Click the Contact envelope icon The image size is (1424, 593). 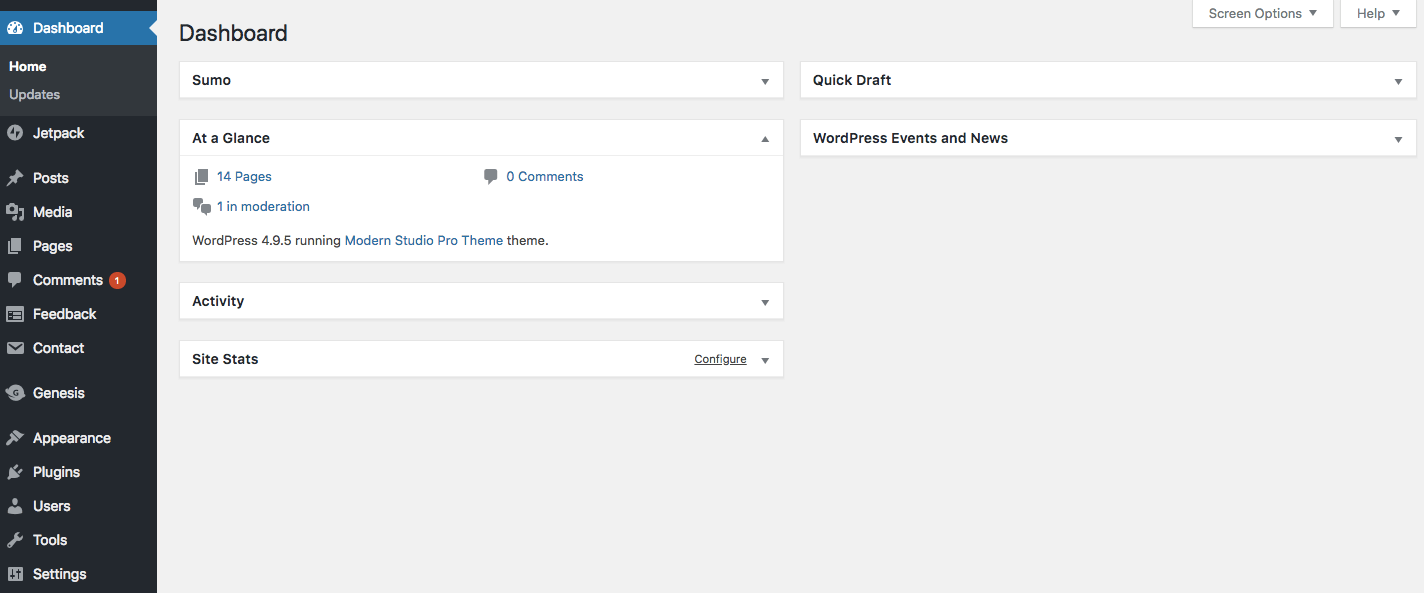15,348
